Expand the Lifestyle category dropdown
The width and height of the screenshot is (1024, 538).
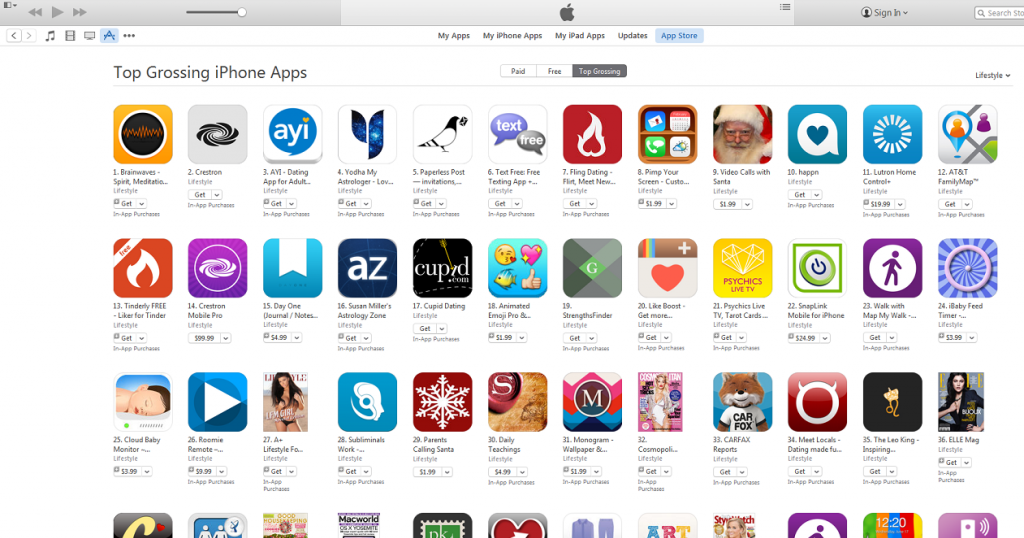pyautogui.click(x=993, y=76)
